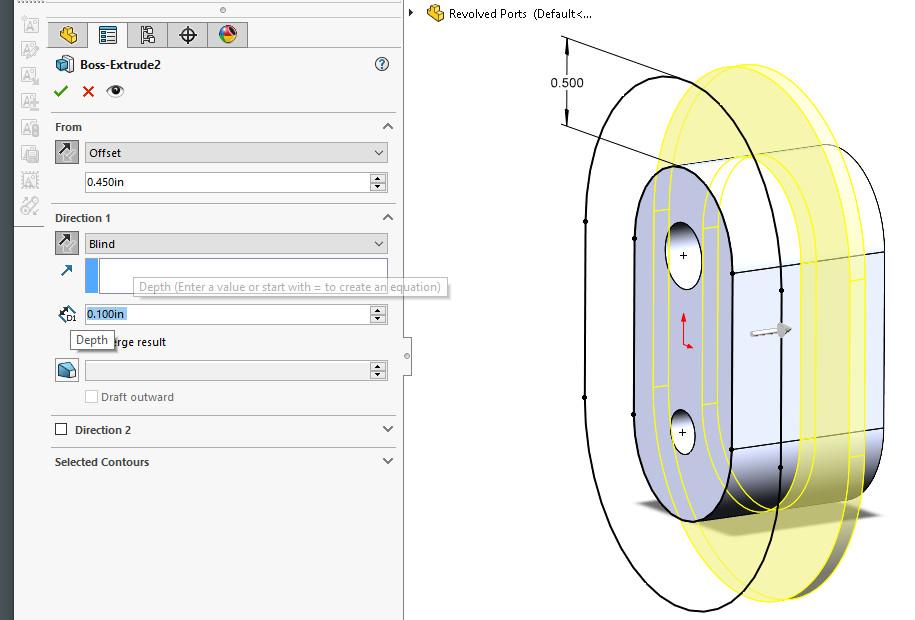915x620 pixels.
Task: Toggle the Draft outward checkbox
Action: (92, 396)
